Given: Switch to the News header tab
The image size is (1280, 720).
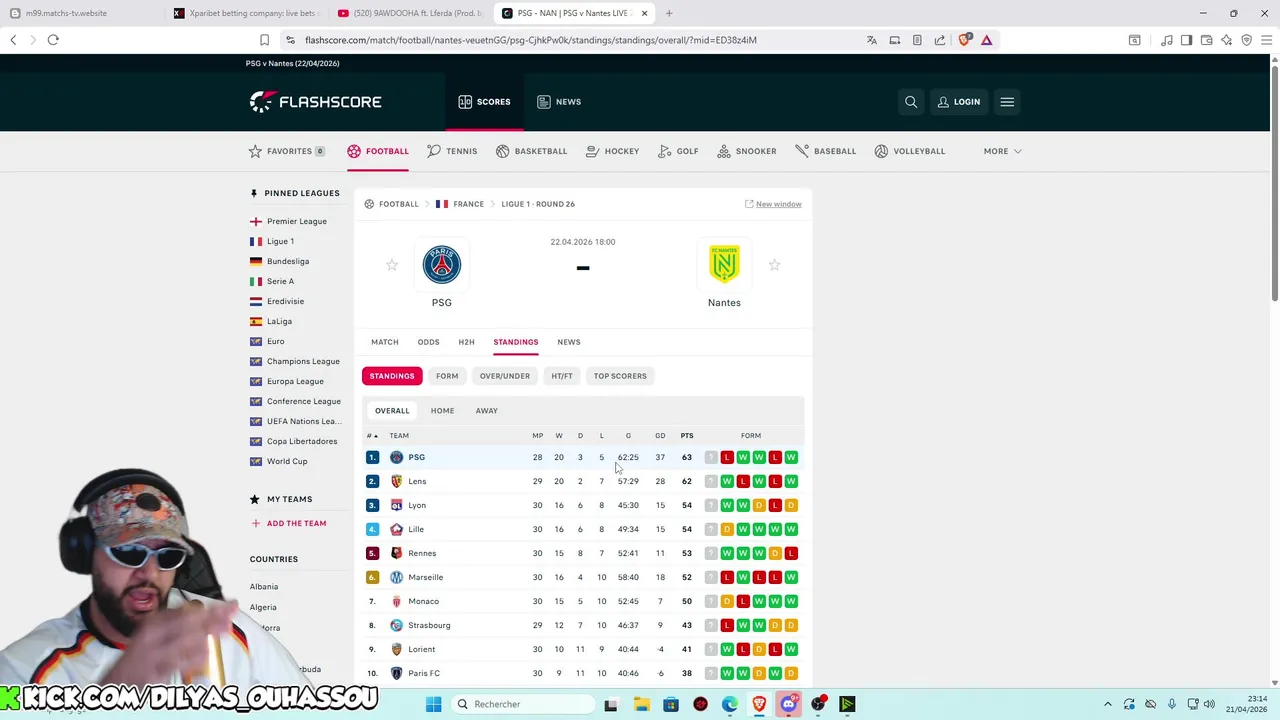Looking at the screenshot, I should pos(559,102).
